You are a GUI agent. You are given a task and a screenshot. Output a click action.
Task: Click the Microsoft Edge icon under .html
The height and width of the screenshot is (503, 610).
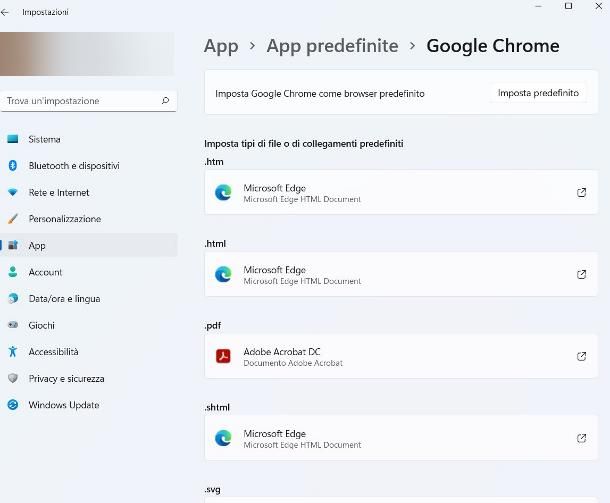(223, 274)
